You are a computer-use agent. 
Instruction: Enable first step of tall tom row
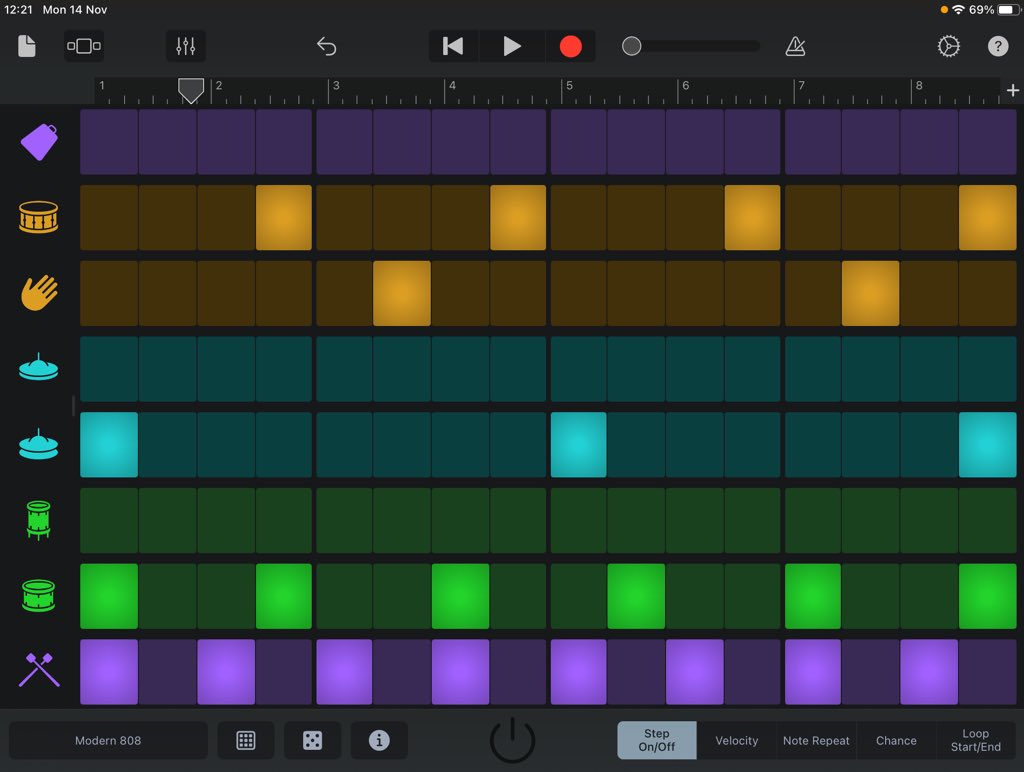click(109, 521)
